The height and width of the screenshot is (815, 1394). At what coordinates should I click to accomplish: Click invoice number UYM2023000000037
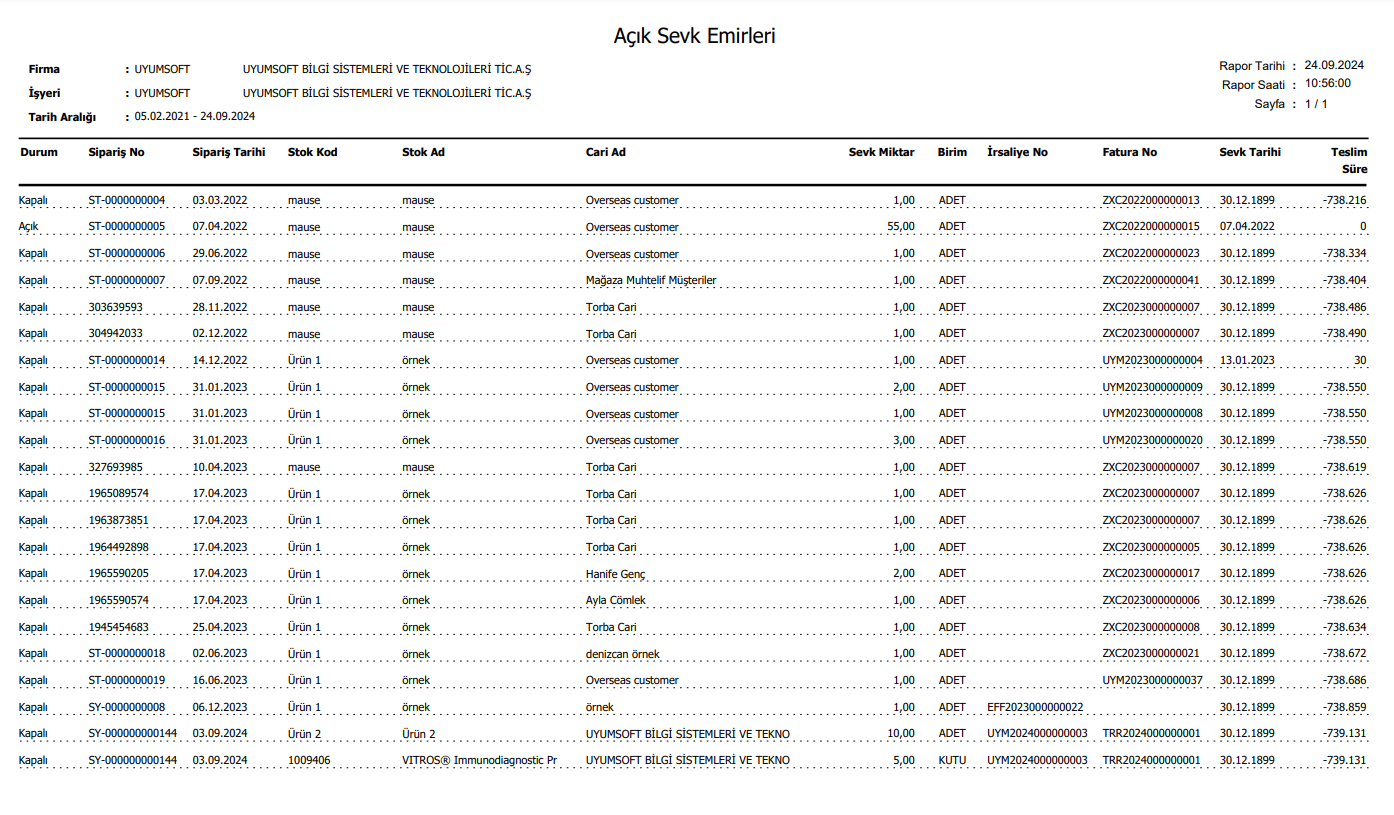(1152, 680)
